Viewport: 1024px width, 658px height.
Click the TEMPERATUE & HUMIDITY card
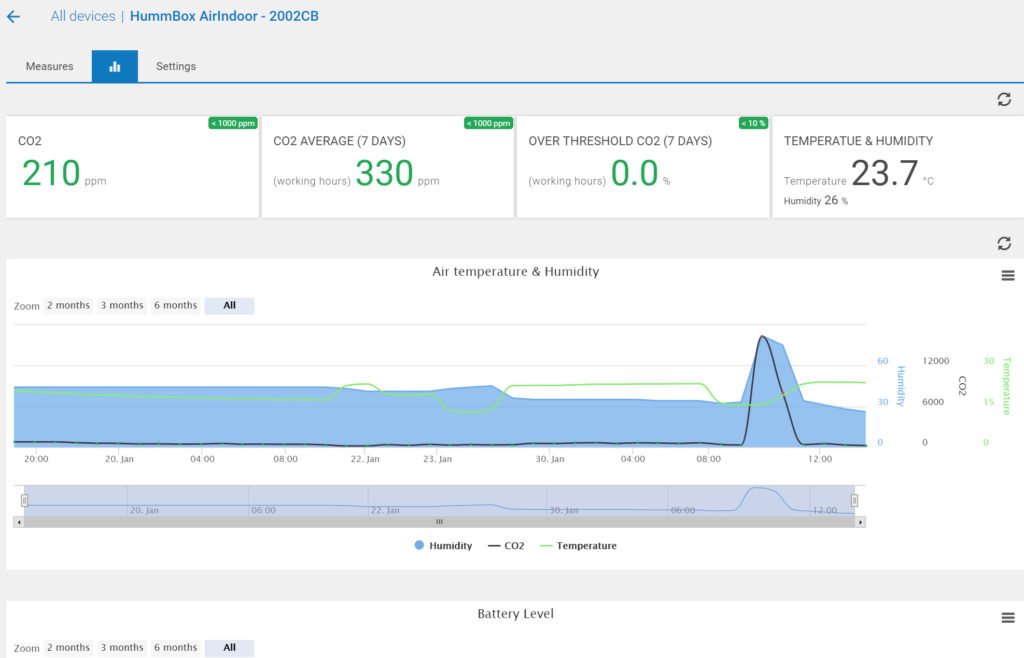point(898,167)
